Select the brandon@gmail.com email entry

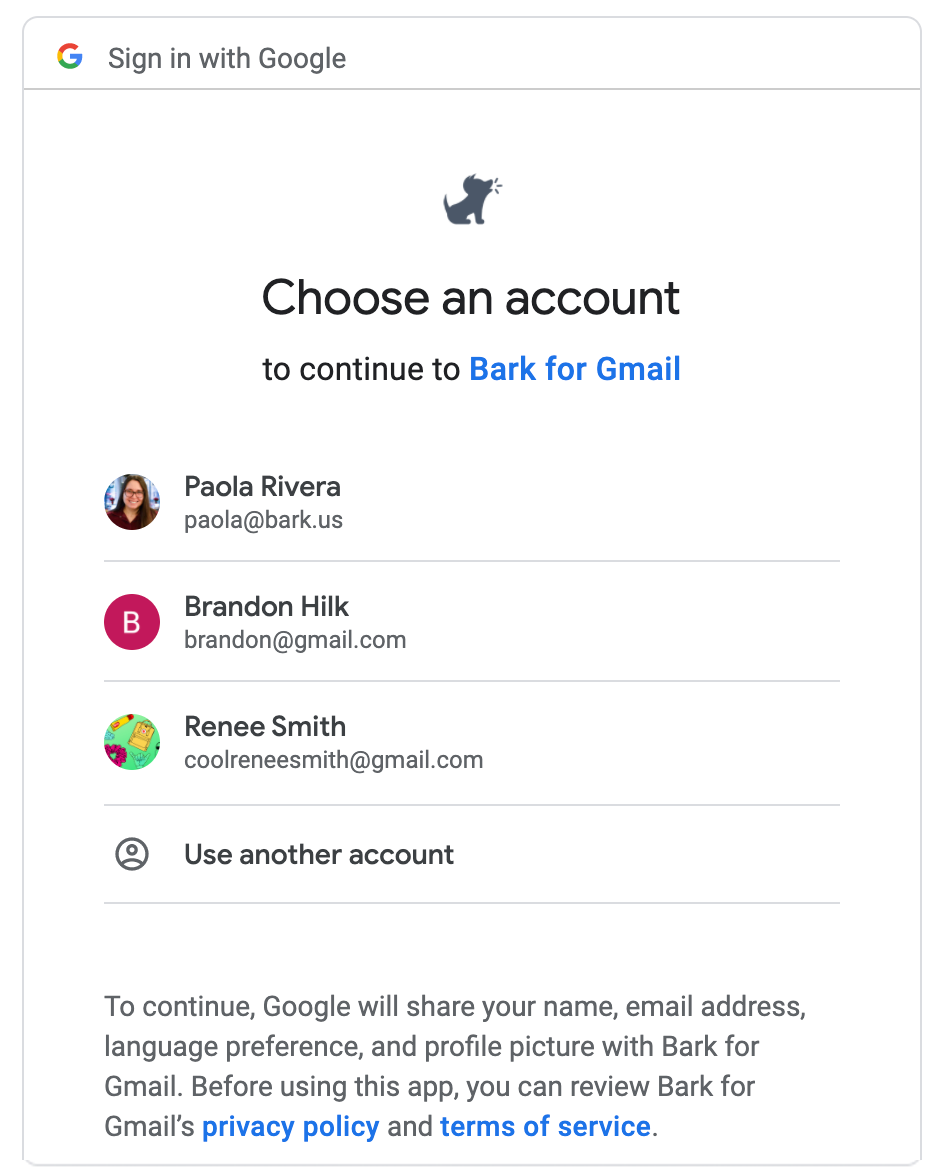[x=295, y=640]
